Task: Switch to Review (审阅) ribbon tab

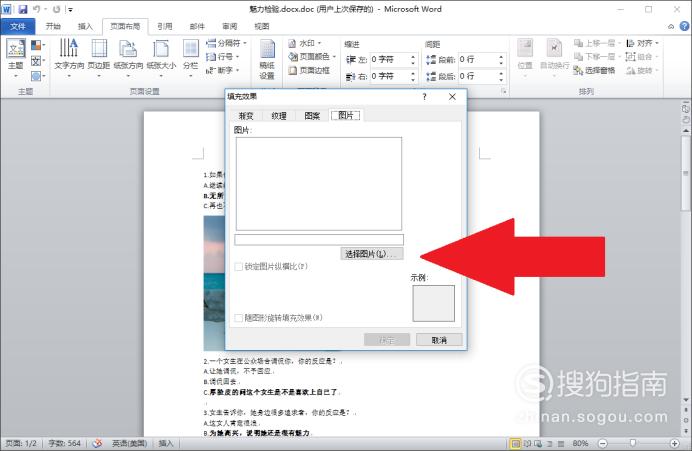Action: click(229, 26)
